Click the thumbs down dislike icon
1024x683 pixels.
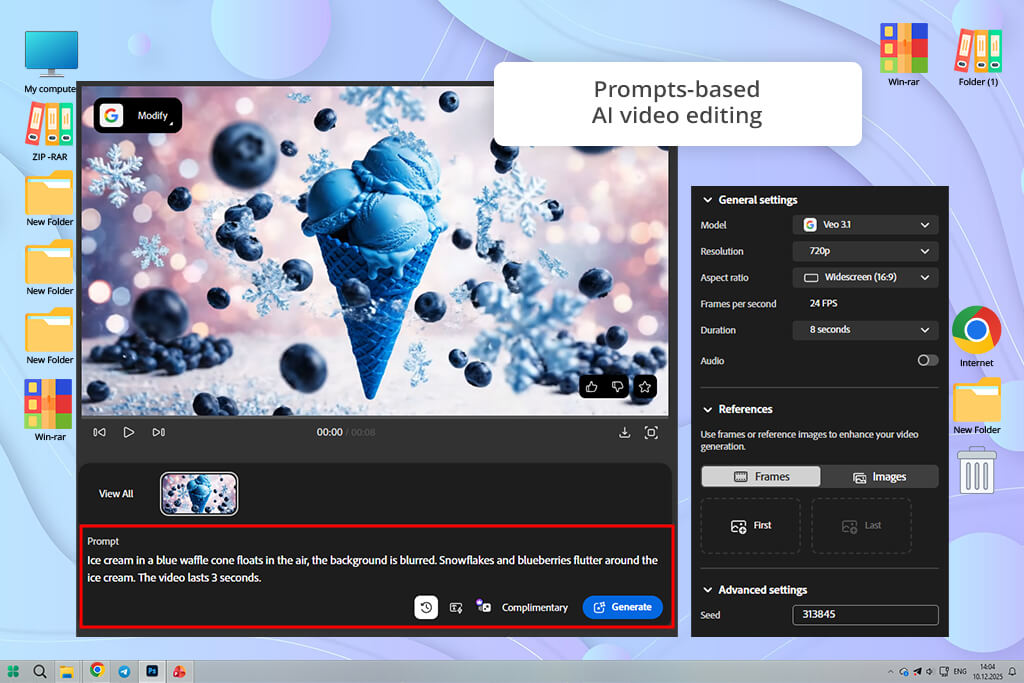pyautogui.click(x=618, y=387)
